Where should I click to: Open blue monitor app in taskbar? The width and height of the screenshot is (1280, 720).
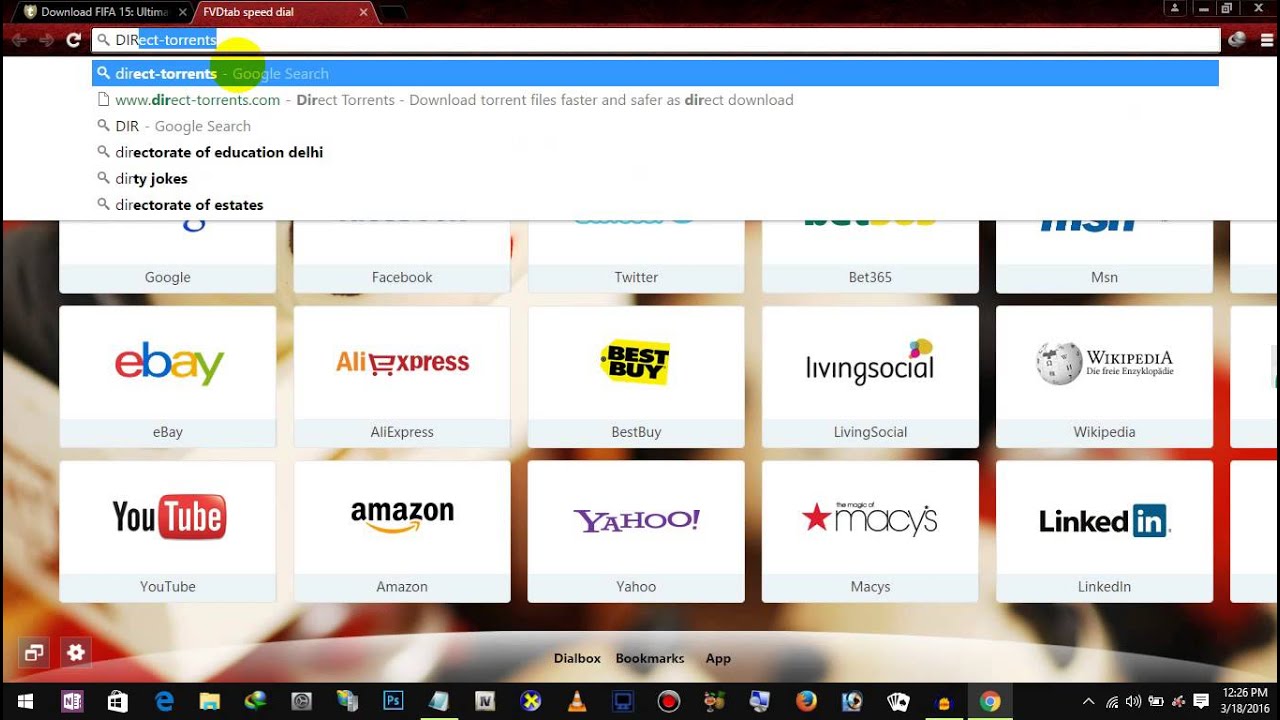tap(623, 701)
